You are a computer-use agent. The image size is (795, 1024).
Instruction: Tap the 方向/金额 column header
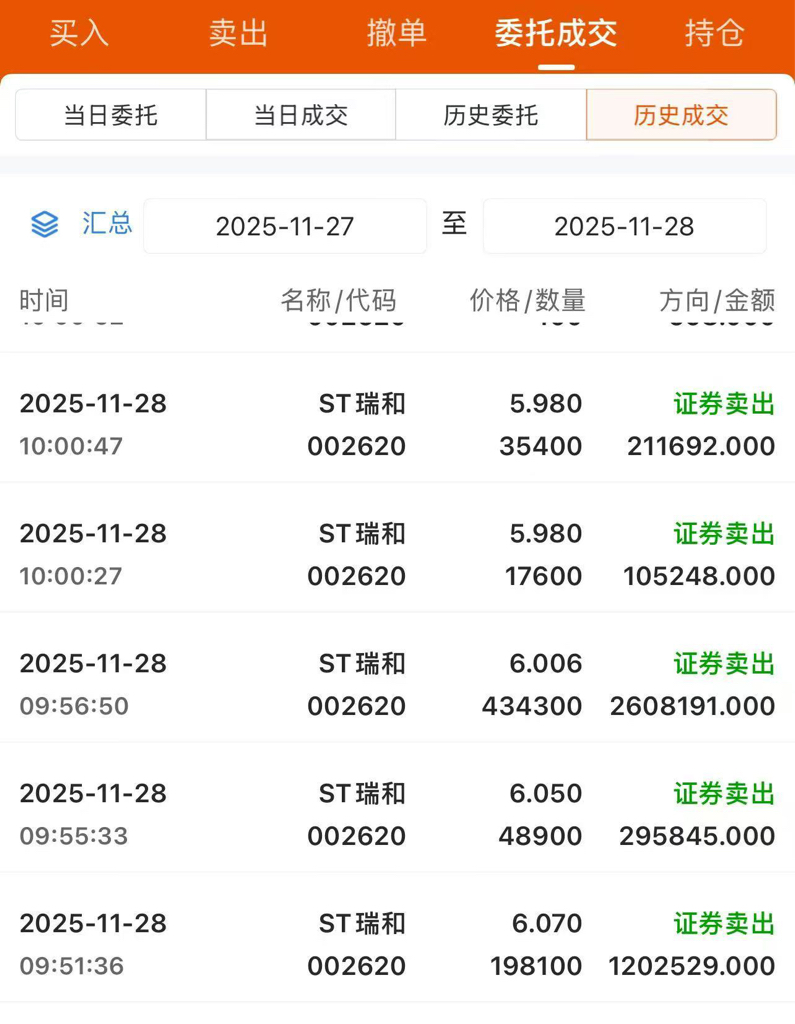(x=717, y=300)
